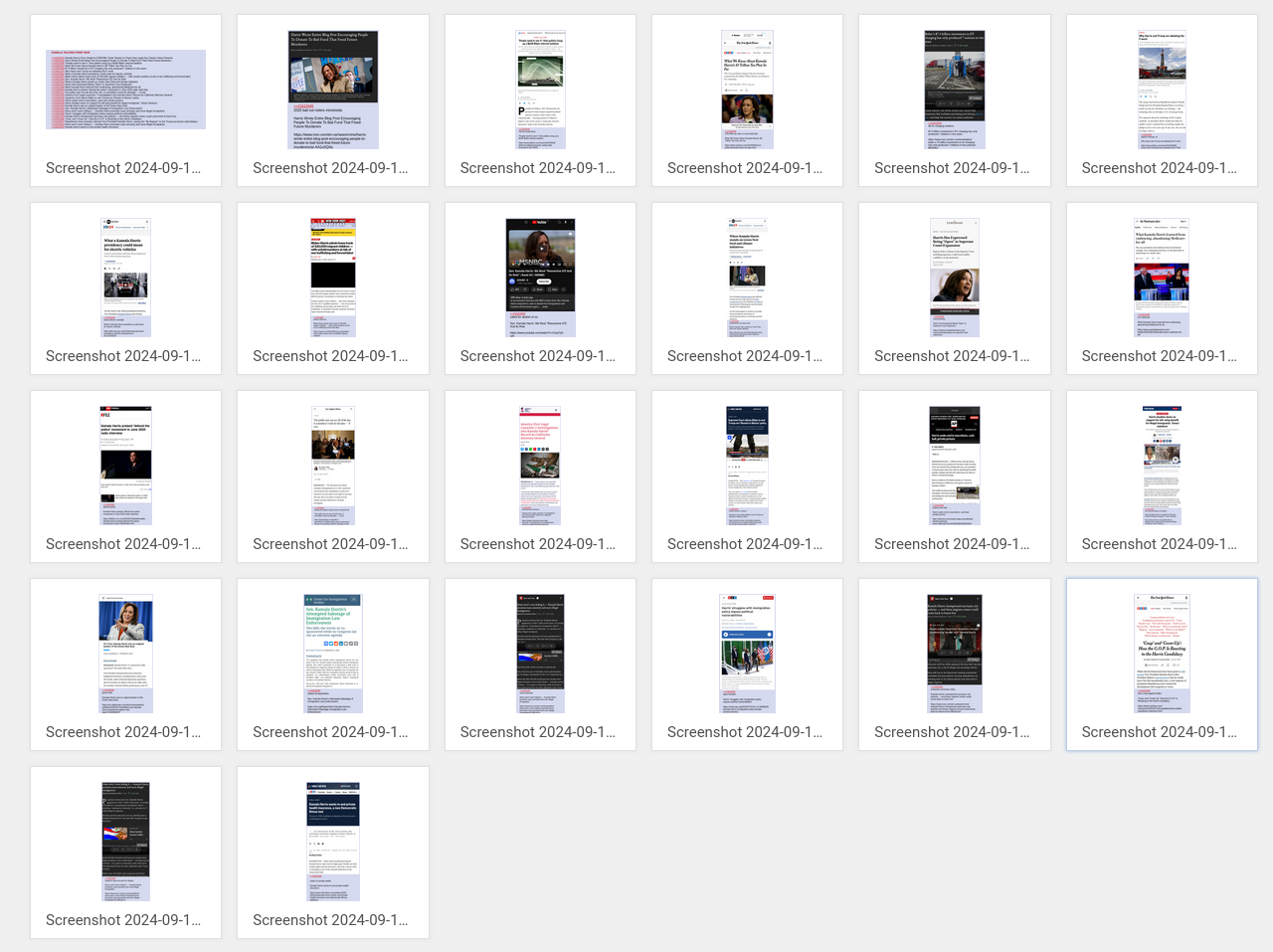Select the dark thumbnail with EV charger photo

tap(955, 90)
